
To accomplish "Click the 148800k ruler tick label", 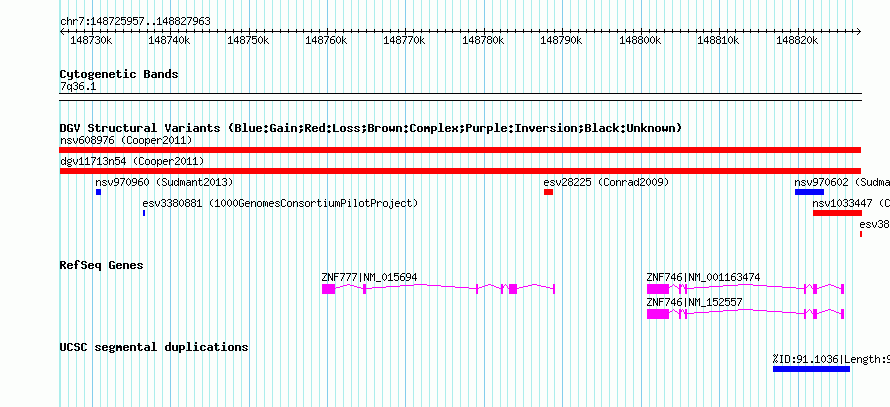I will click(x=640, y=40).
